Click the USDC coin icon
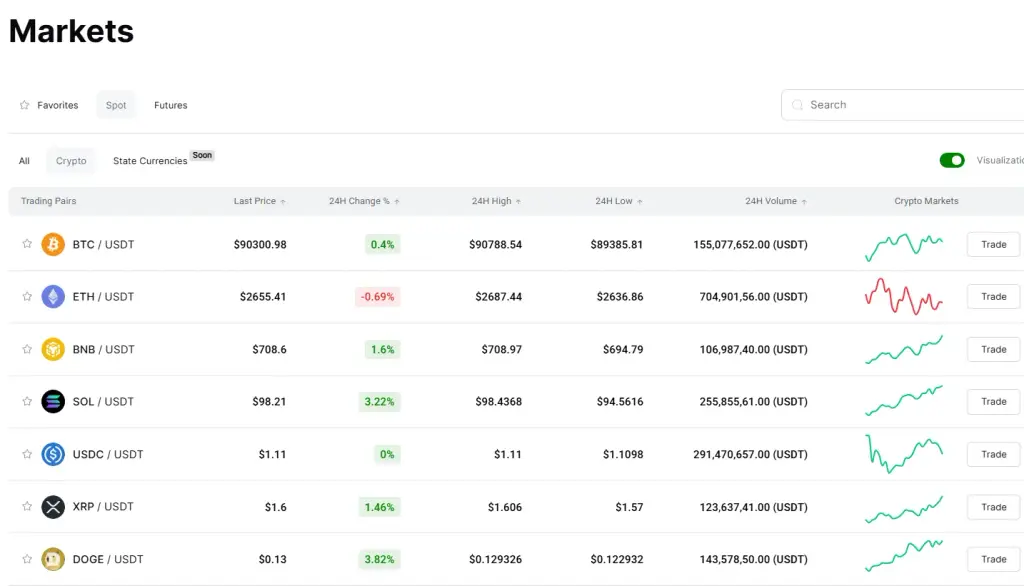This screenshot has height=586, width=1024. 53,454
